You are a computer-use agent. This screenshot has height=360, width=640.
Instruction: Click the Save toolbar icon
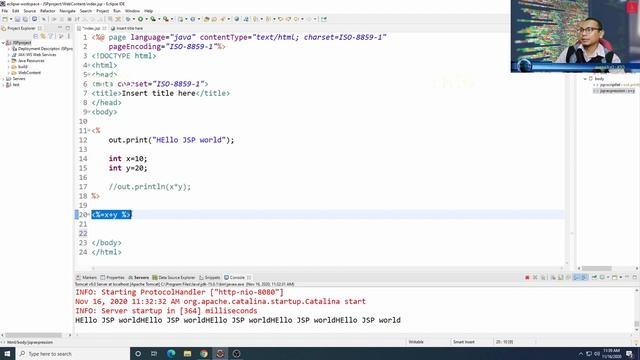(17, 19)
